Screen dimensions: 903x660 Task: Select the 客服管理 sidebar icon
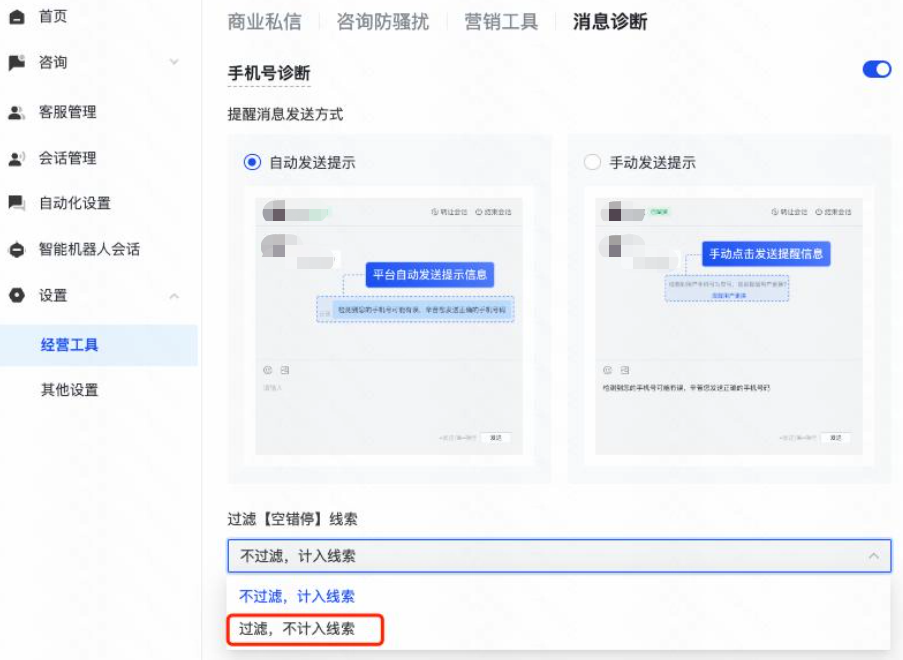click(x=15, y=112)
